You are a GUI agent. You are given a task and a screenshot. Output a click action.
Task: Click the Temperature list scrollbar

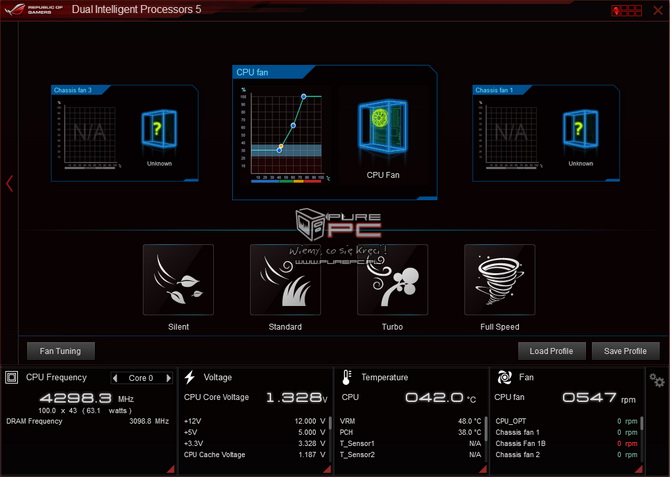pos(486,430)
